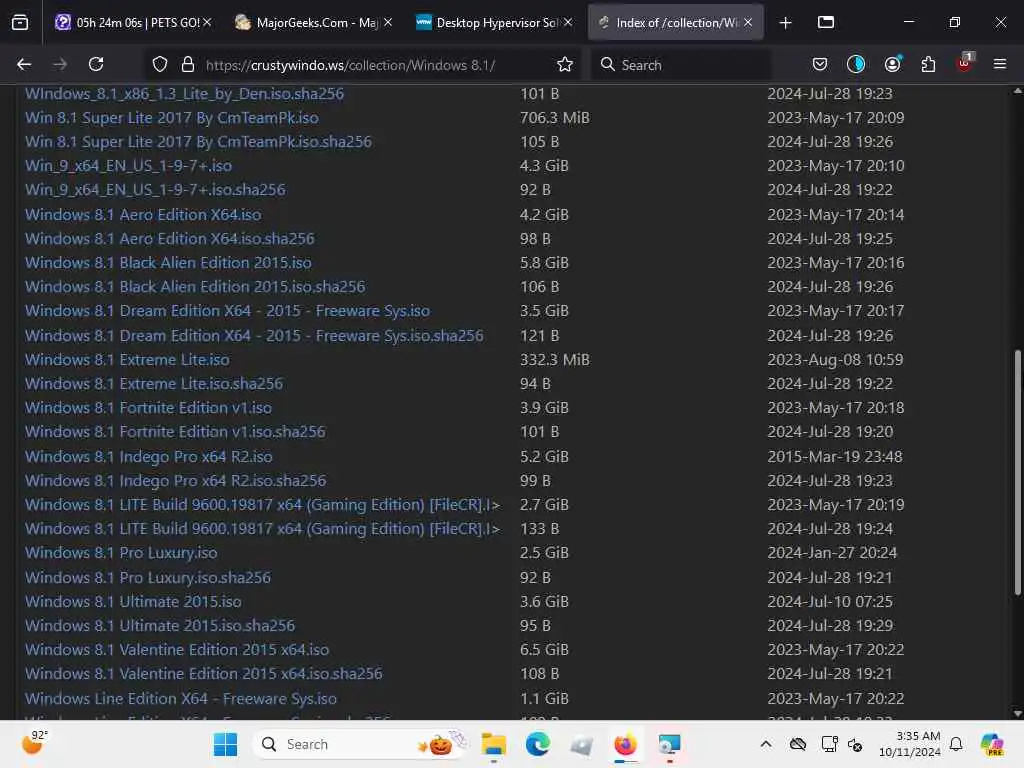Click the gray app icon after Edge

581,744
